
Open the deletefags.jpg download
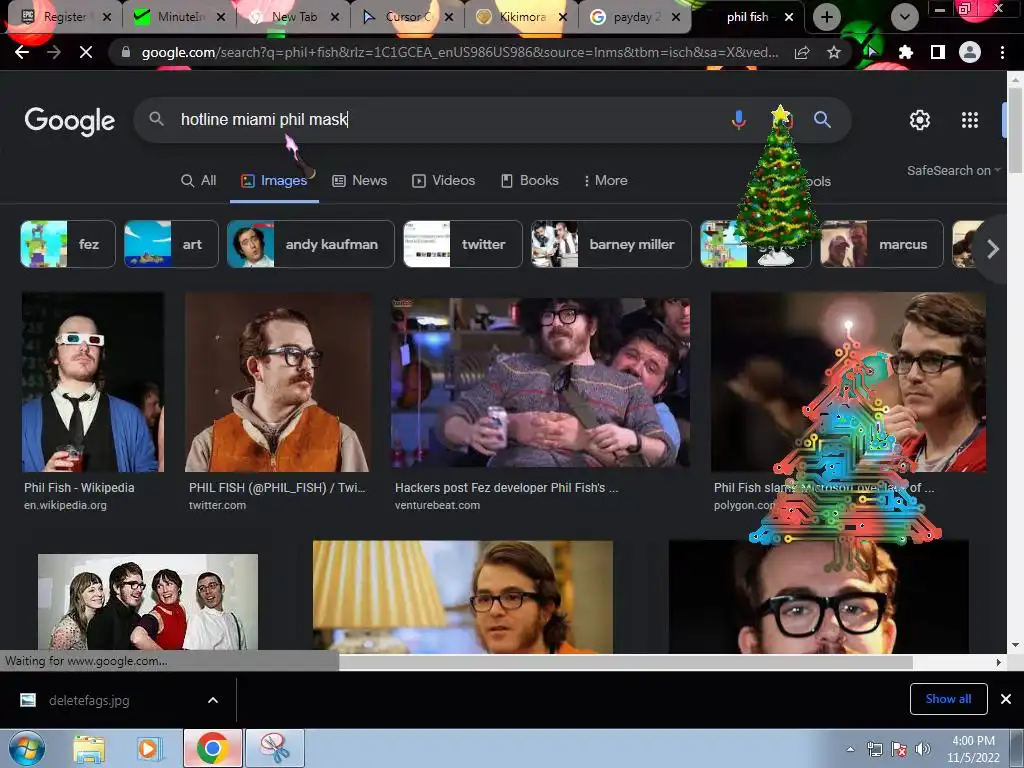[89, 700]
